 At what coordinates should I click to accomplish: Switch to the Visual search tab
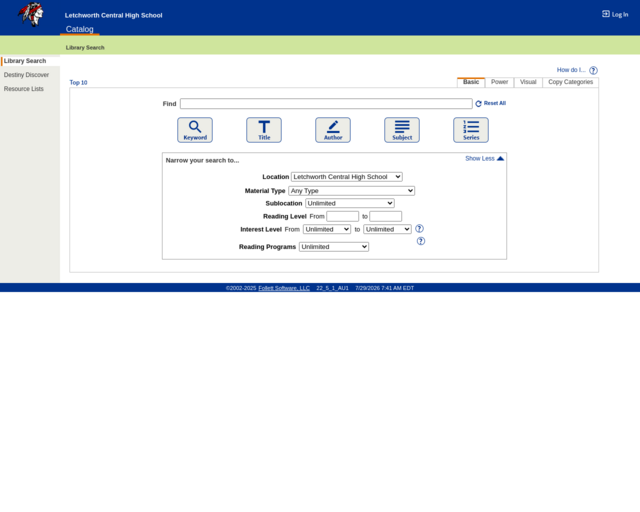point(528,82)
